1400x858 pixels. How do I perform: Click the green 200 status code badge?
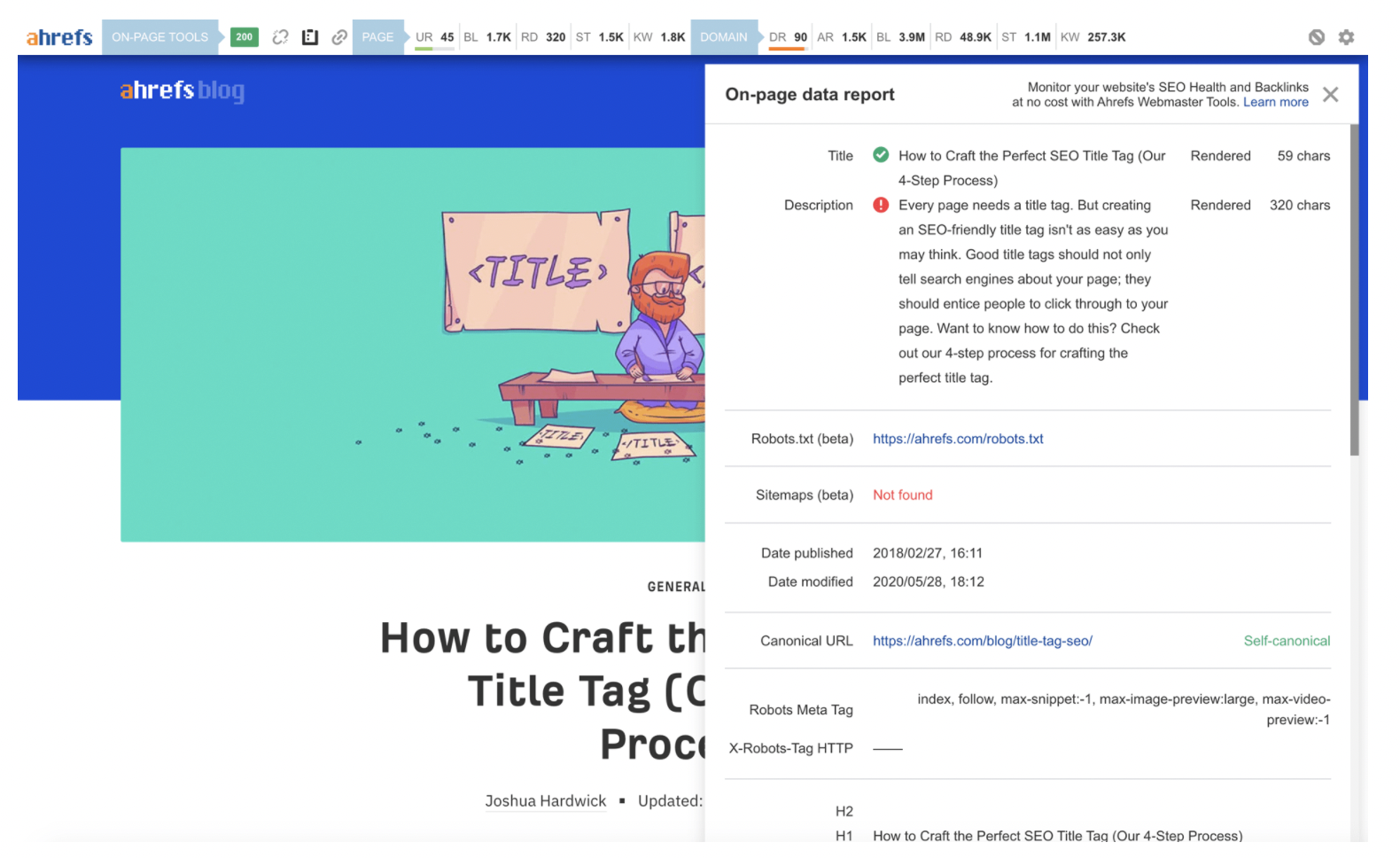click(244, 37)
